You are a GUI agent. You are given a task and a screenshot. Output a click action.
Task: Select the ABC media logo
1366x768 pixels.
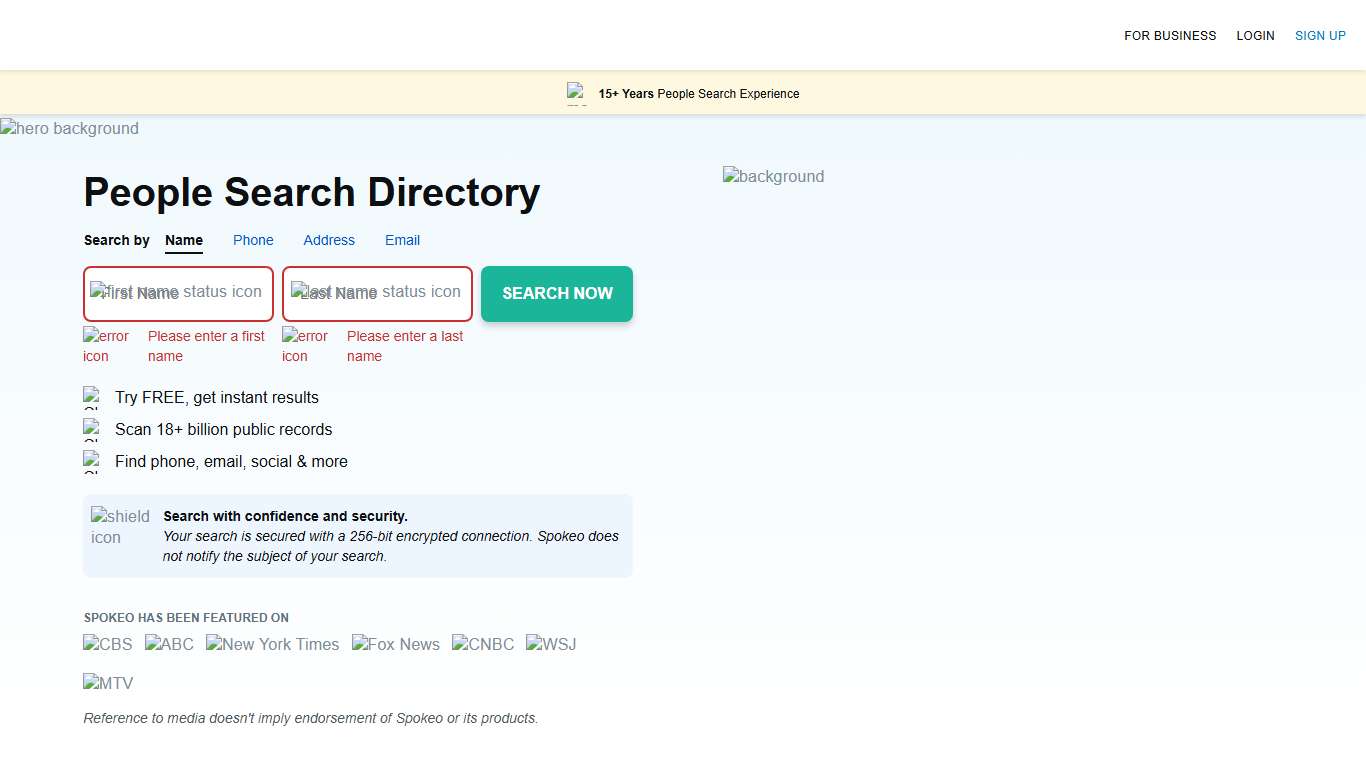(169, 644)
